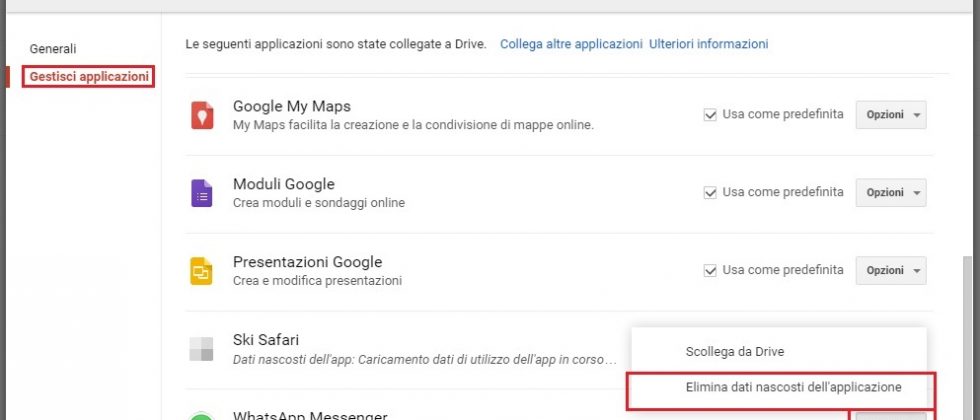Open Opzioni dropdown for Google My Maps

pyautogui.click(x=890, y=115)
